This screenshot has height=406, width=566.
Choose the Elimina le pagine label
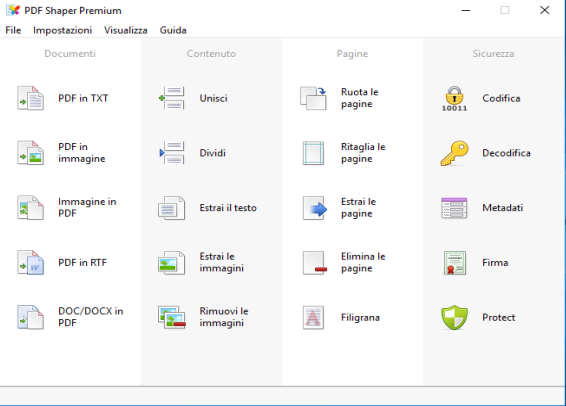point(363,263)
